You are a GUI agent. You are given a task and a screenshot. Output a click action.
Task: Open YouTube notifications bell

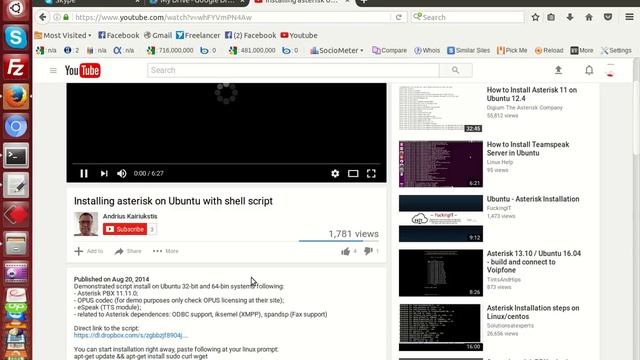point(589,70)
